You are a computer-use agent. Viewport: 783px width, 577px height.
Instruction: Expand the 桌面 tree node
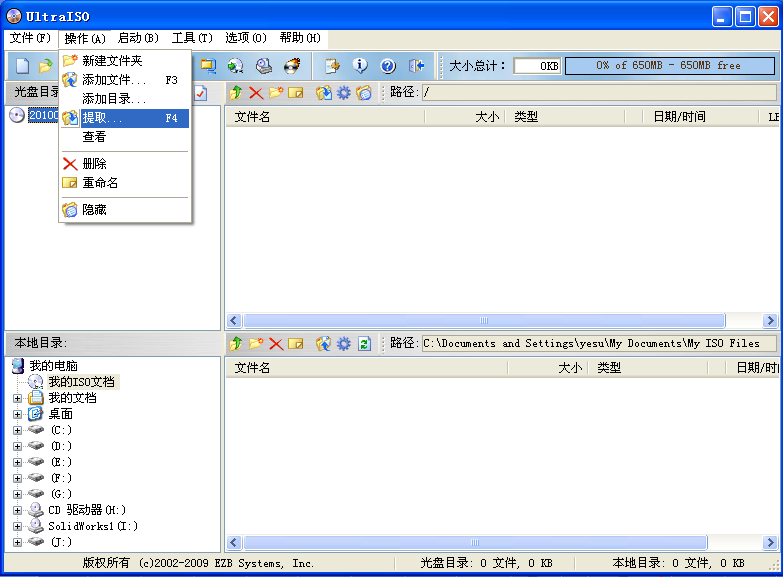[17, 415]
